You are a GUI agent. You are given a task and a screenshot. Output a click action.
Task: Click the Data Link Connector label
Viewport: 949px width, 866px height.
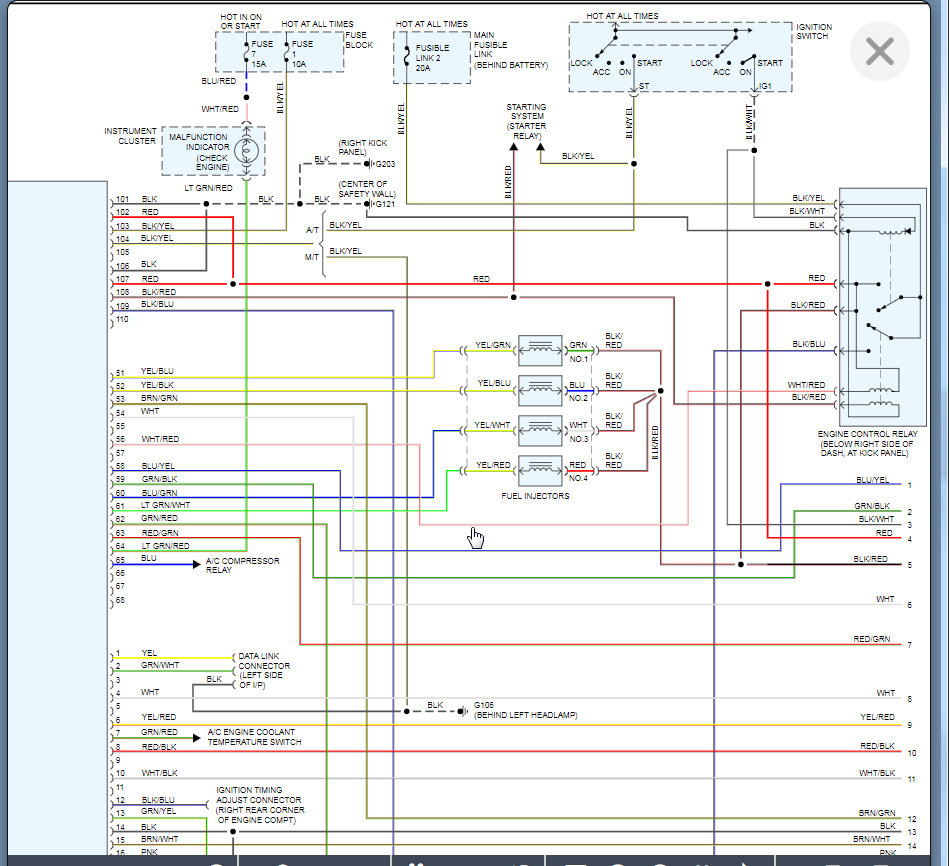tap(264, 671)
